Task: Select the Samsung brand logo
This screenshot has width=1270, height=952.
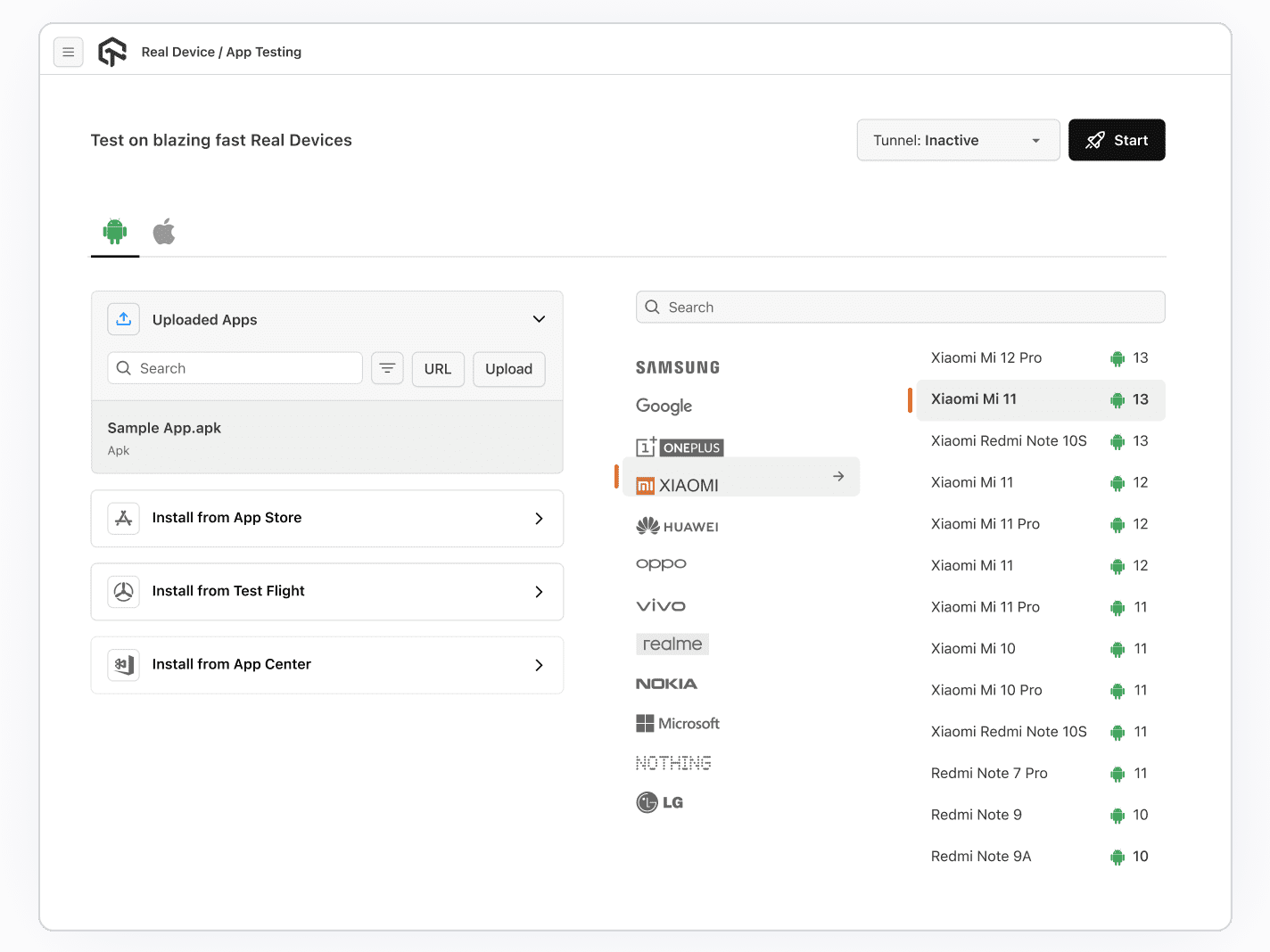Action: [678, 367]
